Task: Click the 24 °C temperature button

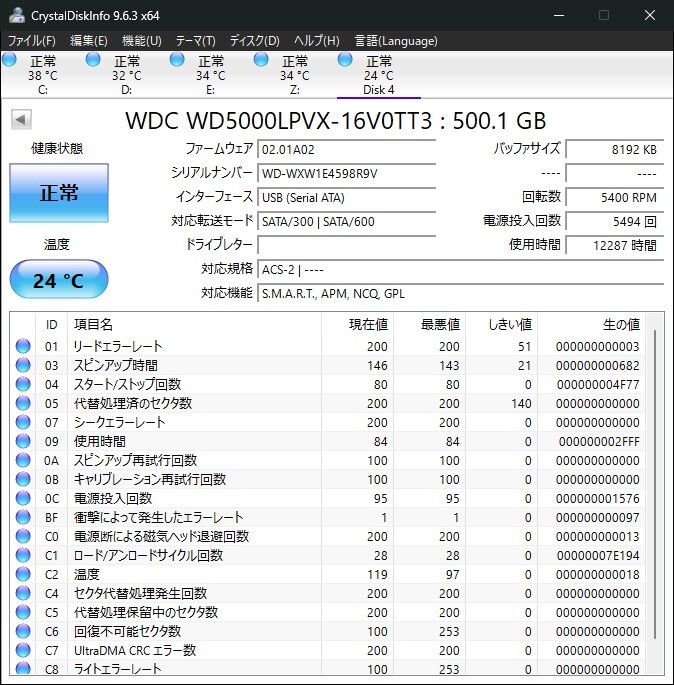Action: click(x=59, y=279)
